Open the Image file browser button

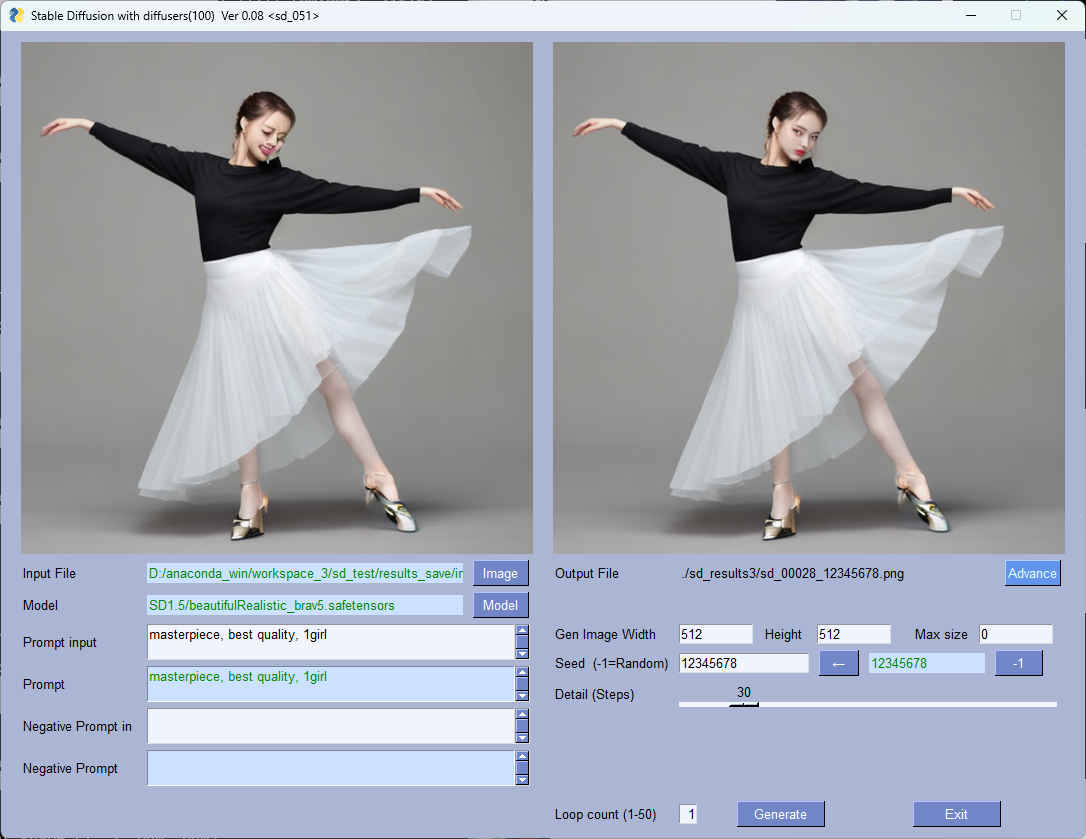click(x=500, y=573)
